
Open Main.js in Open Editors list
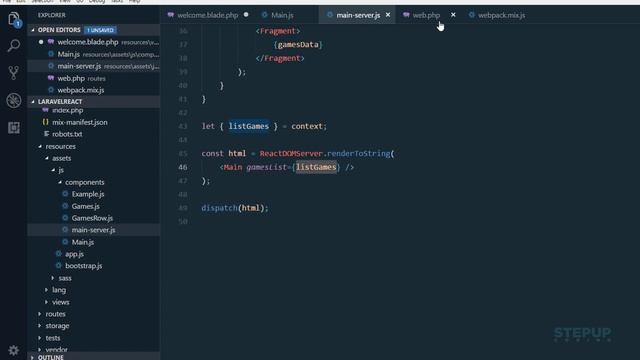point(94,54)
